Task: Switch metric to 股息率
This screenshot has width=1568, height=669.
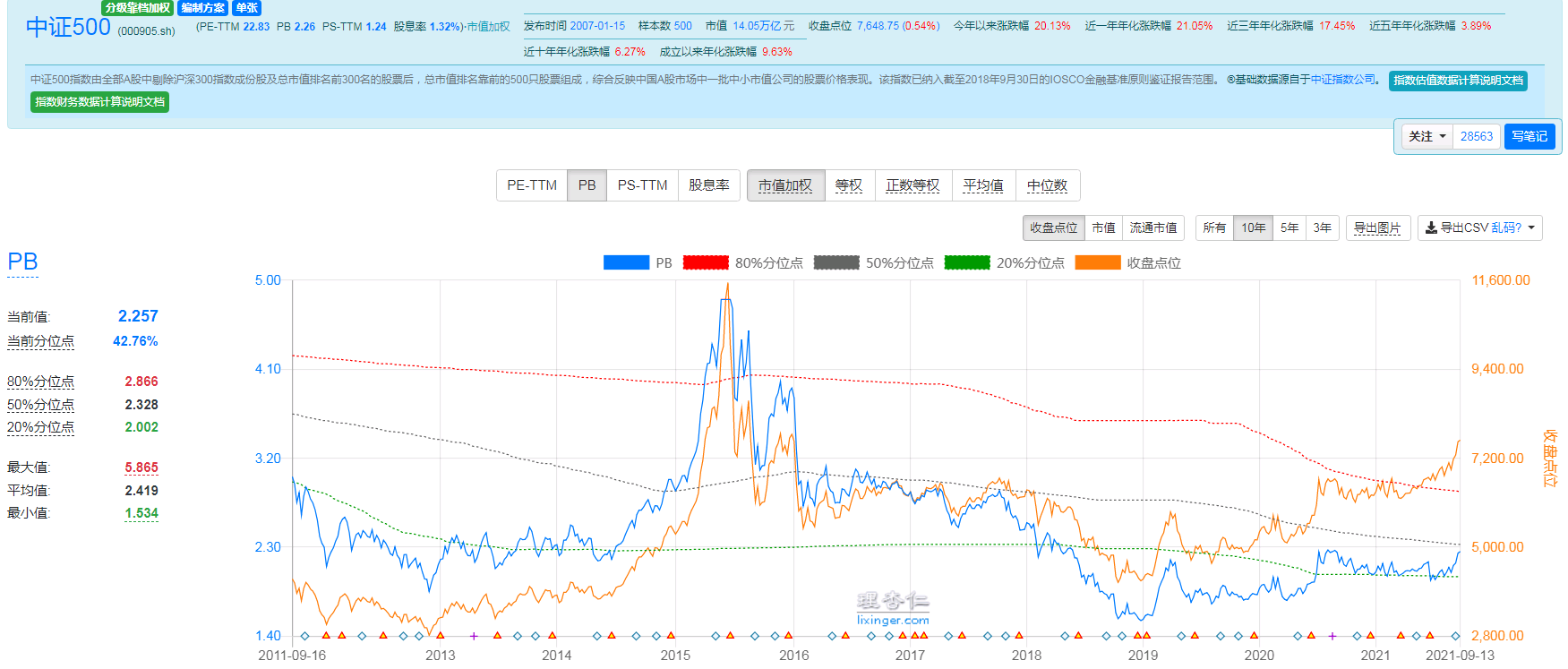Action: tap(709, 185)
